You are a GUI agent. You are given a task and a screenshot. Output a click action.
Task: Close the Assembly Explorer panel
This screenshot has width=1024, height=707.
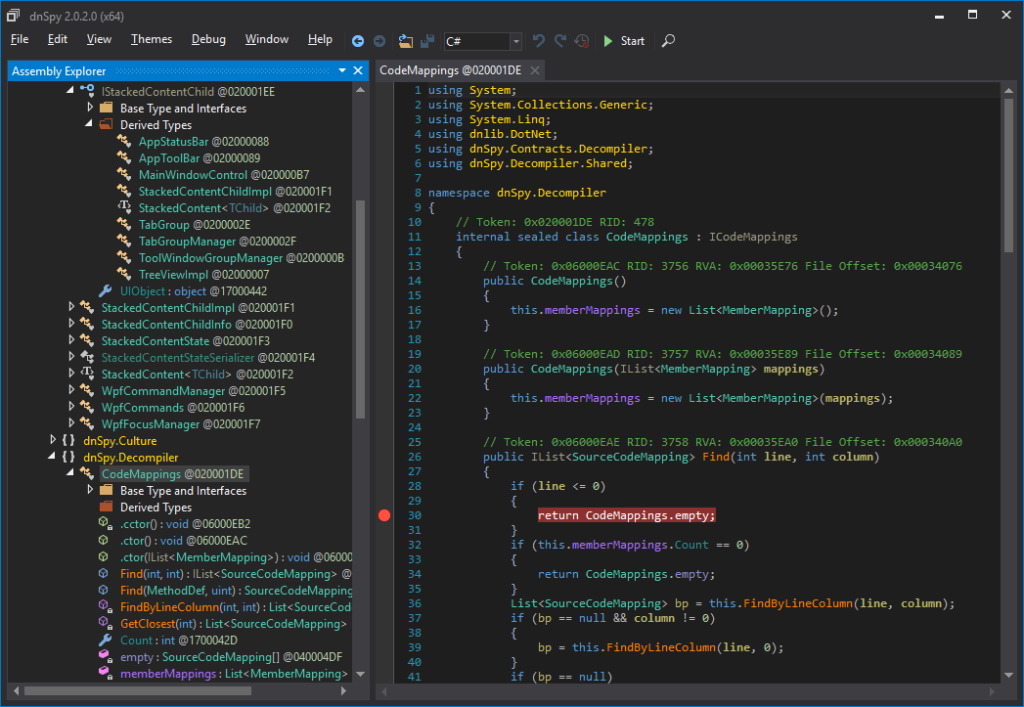coord(359,71)
